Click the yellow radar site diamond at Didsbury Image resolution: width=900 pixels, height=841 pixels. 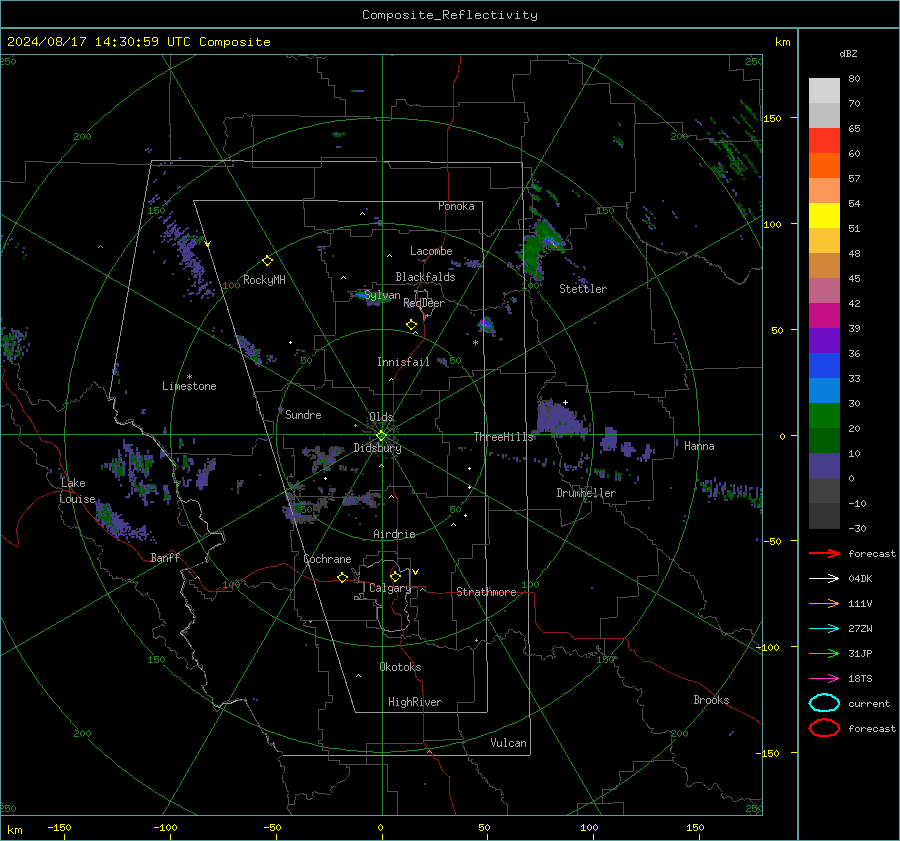(x=381, y=436)
